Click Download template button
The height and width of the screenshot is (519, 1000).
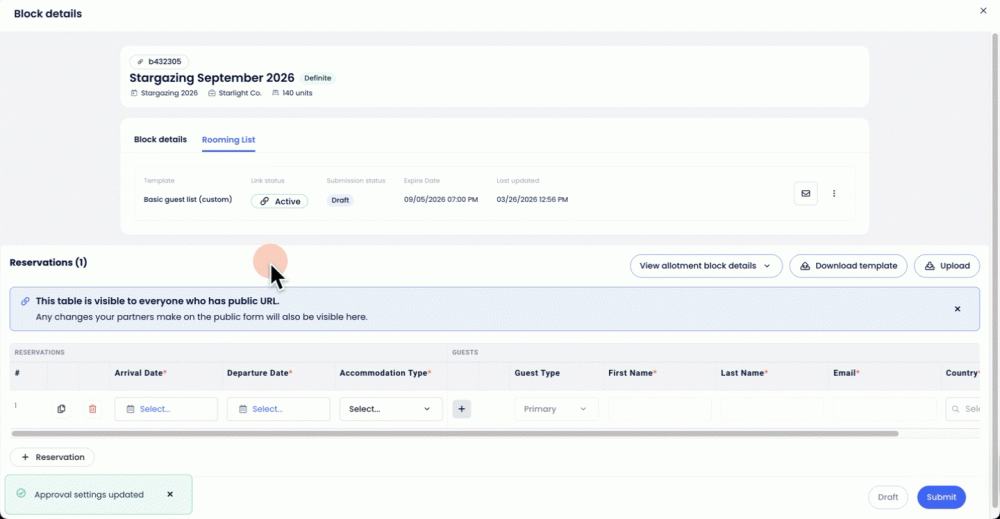pyautogui.click(x=848, y=266)
